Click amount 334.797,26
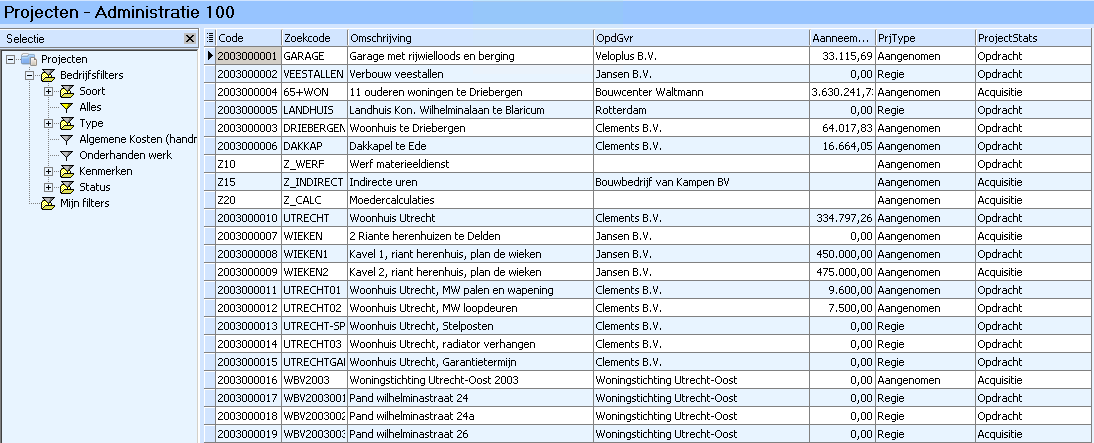The width and height of the screenshot is (1094, 443). point(843,218)
